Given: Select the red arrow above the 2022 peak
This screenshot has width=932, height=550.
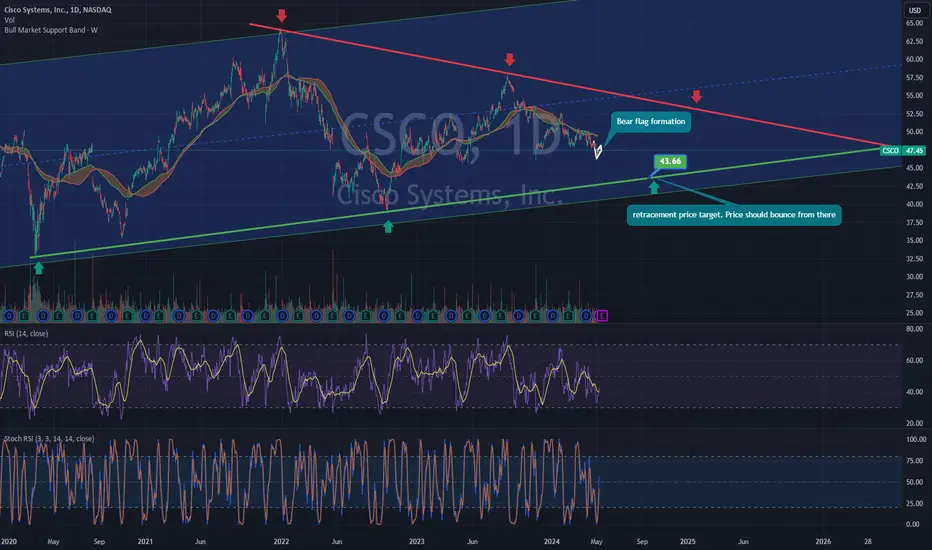Looking at the screenshot, I should click(282, 15).
